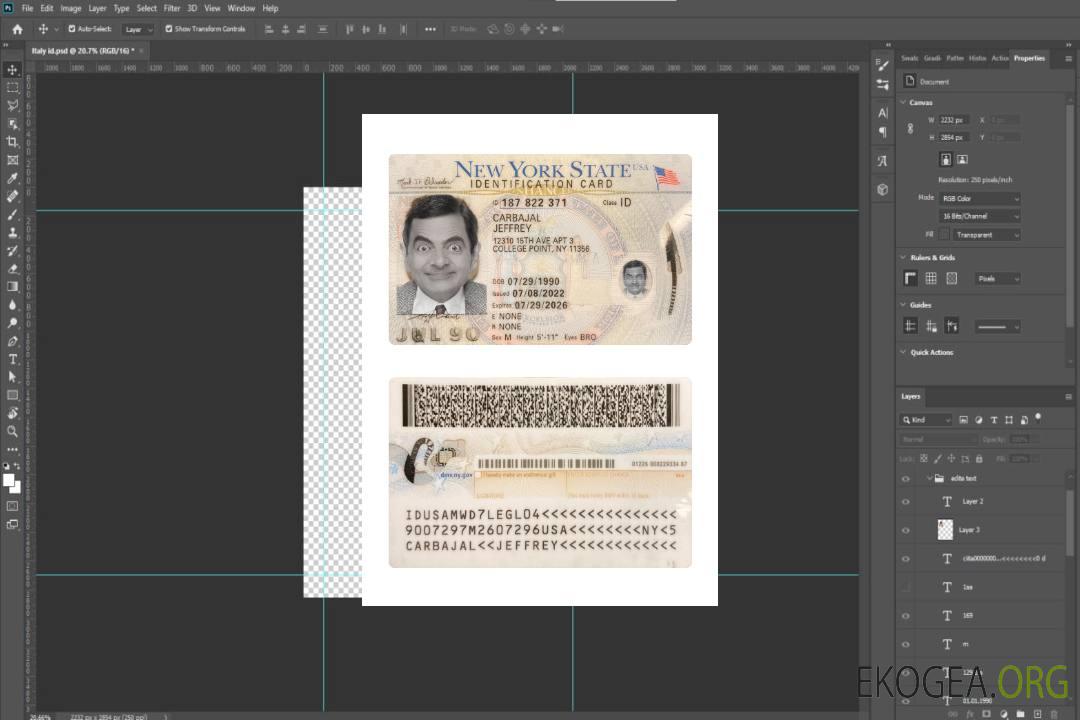Select the Gradient tool
The height and width of the screenshot is (720, 1080).
pyautogui.click(x=12, y=287)
